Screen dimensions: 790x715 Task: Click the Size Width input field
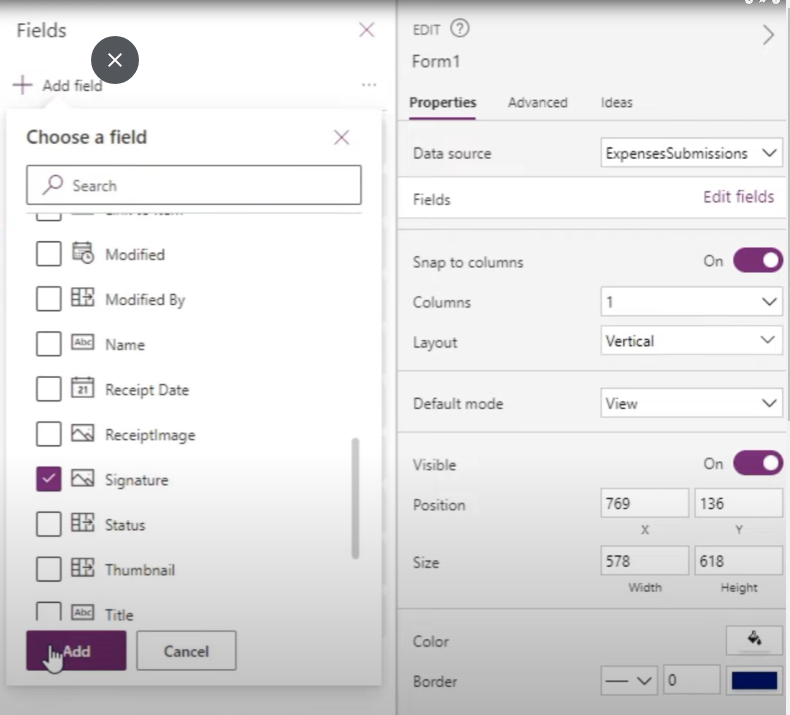coord(644,560)
